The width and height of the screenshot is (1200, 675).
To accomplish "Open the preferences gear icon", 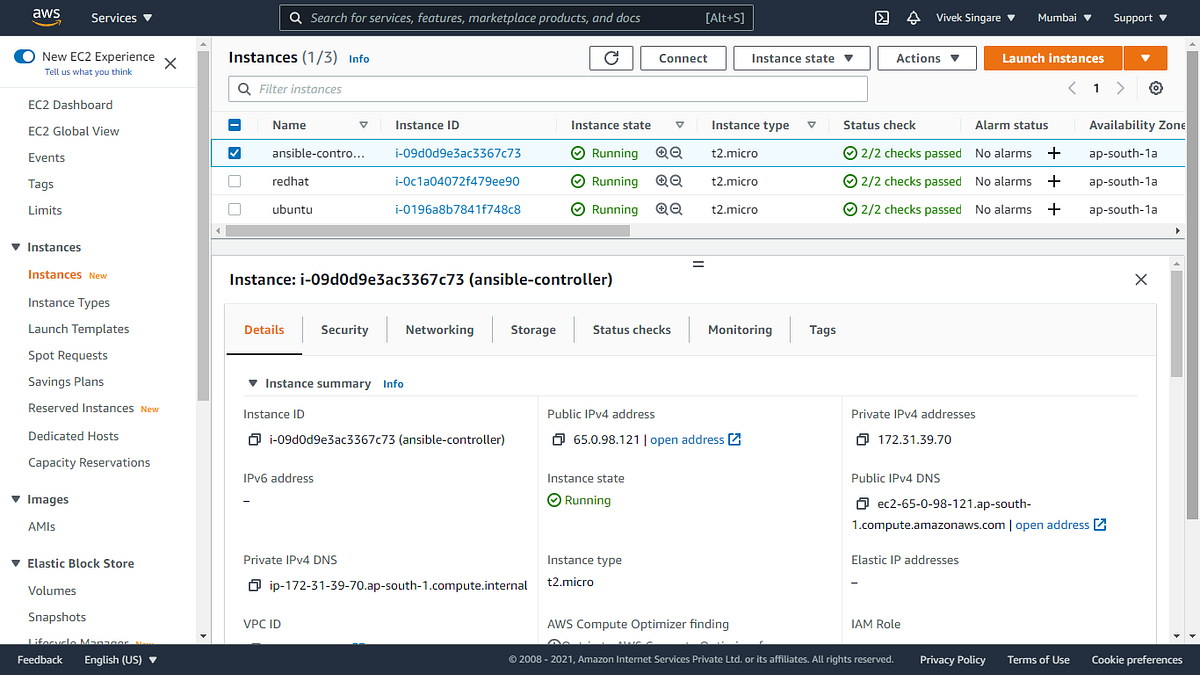I will [1156, 88].
